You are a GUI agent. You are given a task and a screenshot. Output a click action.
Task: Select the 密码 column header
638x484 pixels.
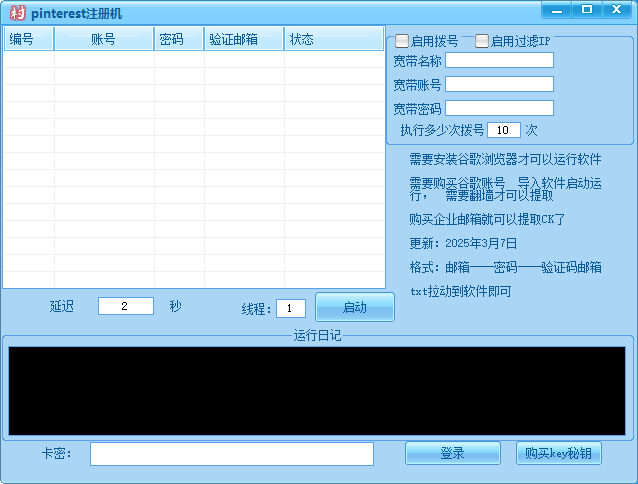(x=179, y=39)
